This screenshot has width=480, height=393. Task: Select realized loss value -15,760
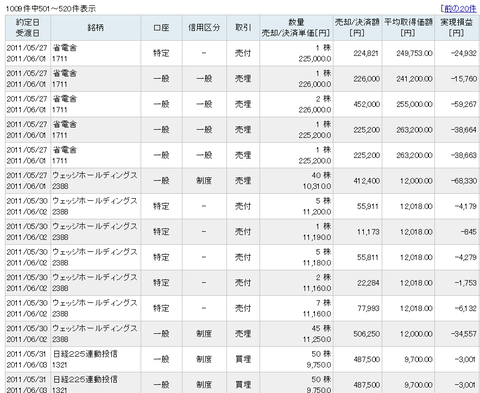pyautogui.click(x=463, y=79)
